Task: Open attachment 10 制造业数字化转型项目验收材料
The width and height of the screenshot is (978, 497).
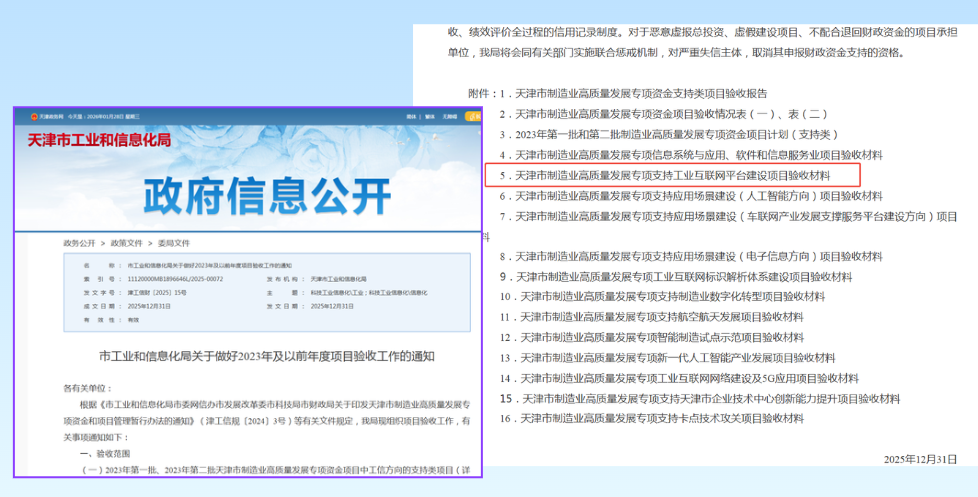Action: coord(672,297)
